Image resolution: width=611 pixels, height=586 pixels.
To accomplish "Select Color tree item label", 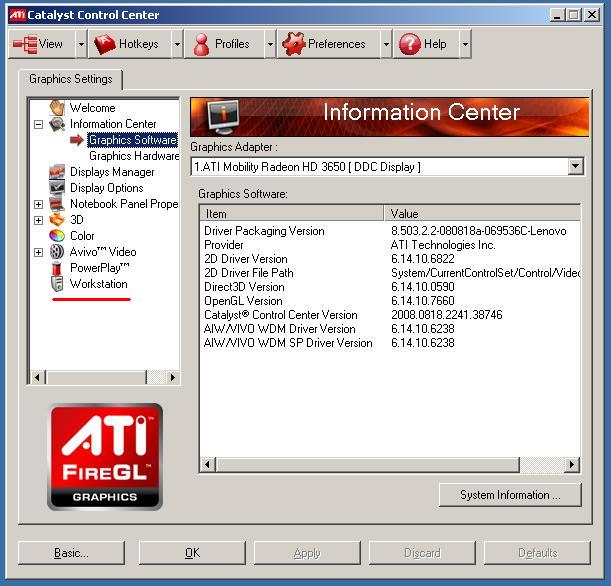I will [x=82, y=236].
